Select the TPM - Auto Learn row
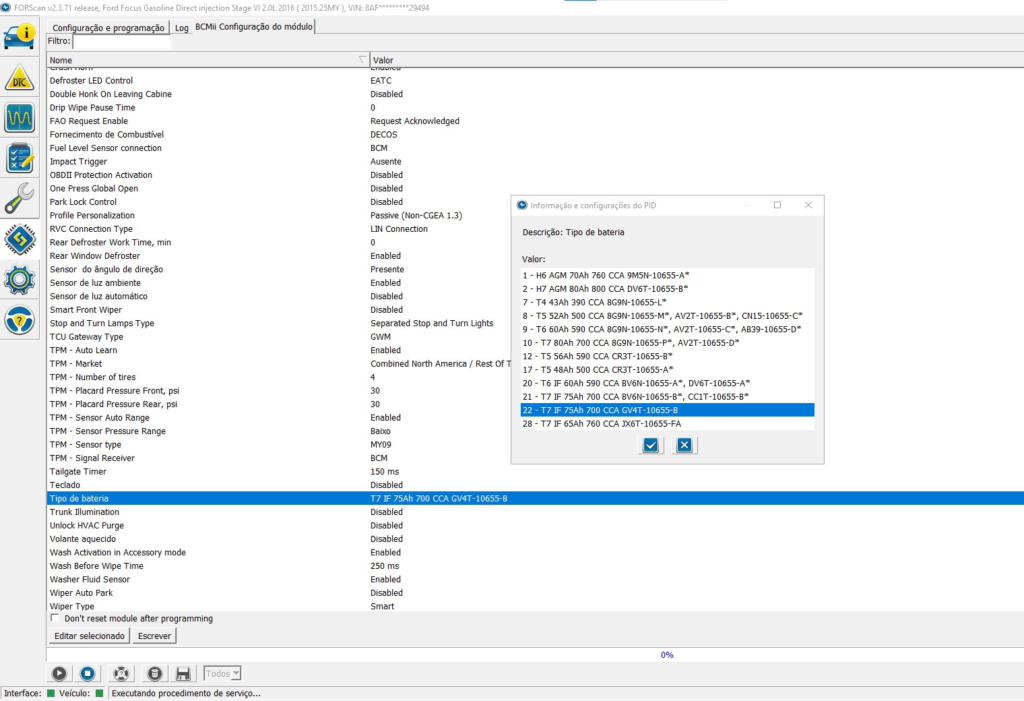This screenshot has width=1024, height=701. [x=536, y=350]
